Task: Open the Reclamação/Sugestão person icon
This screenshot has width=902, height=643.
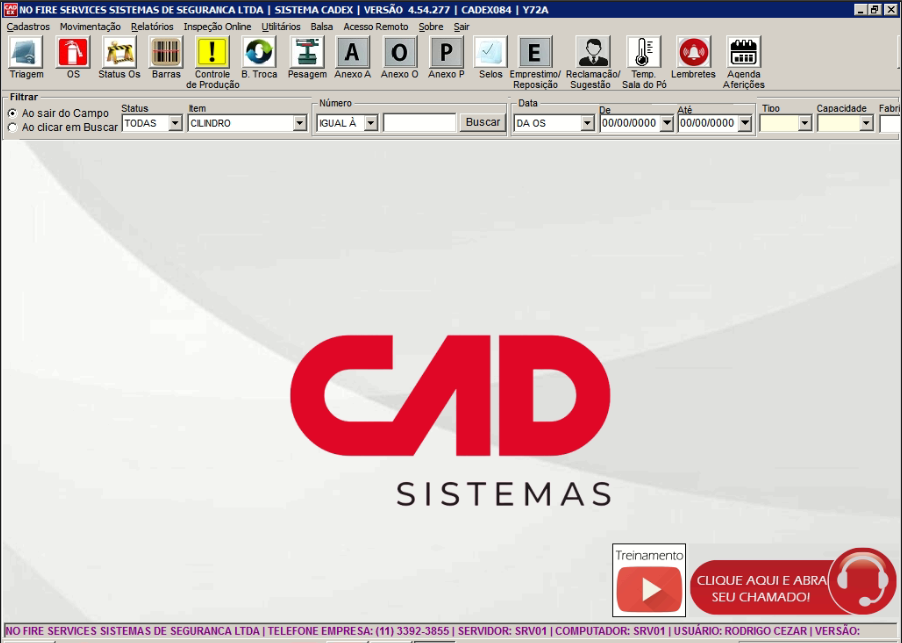Action: [x=593, y=52]
